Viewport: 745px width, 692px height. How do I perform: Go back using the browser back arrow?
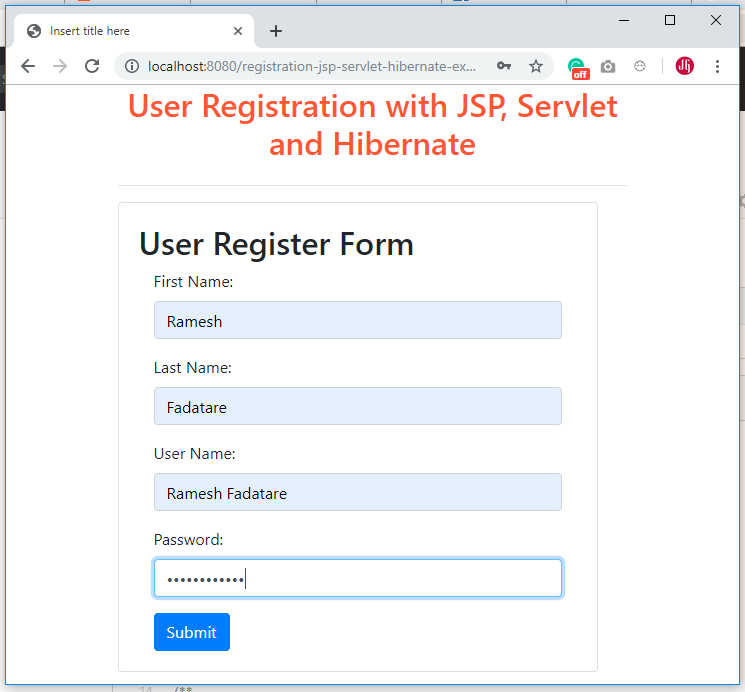(x=28, y=66)
